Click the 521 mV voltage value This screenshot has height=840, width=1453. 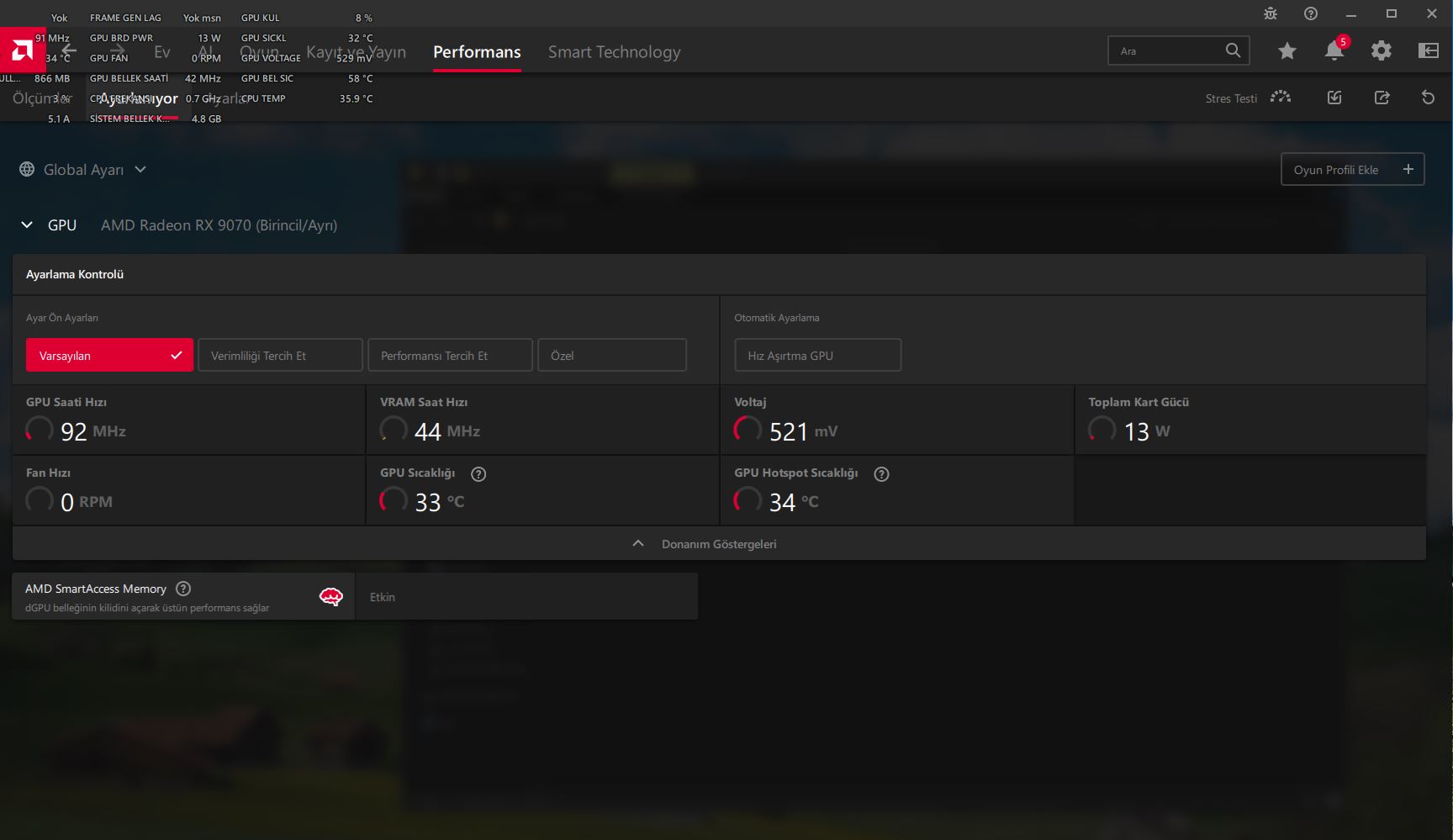pyautogui.click(x=803, y=431)
